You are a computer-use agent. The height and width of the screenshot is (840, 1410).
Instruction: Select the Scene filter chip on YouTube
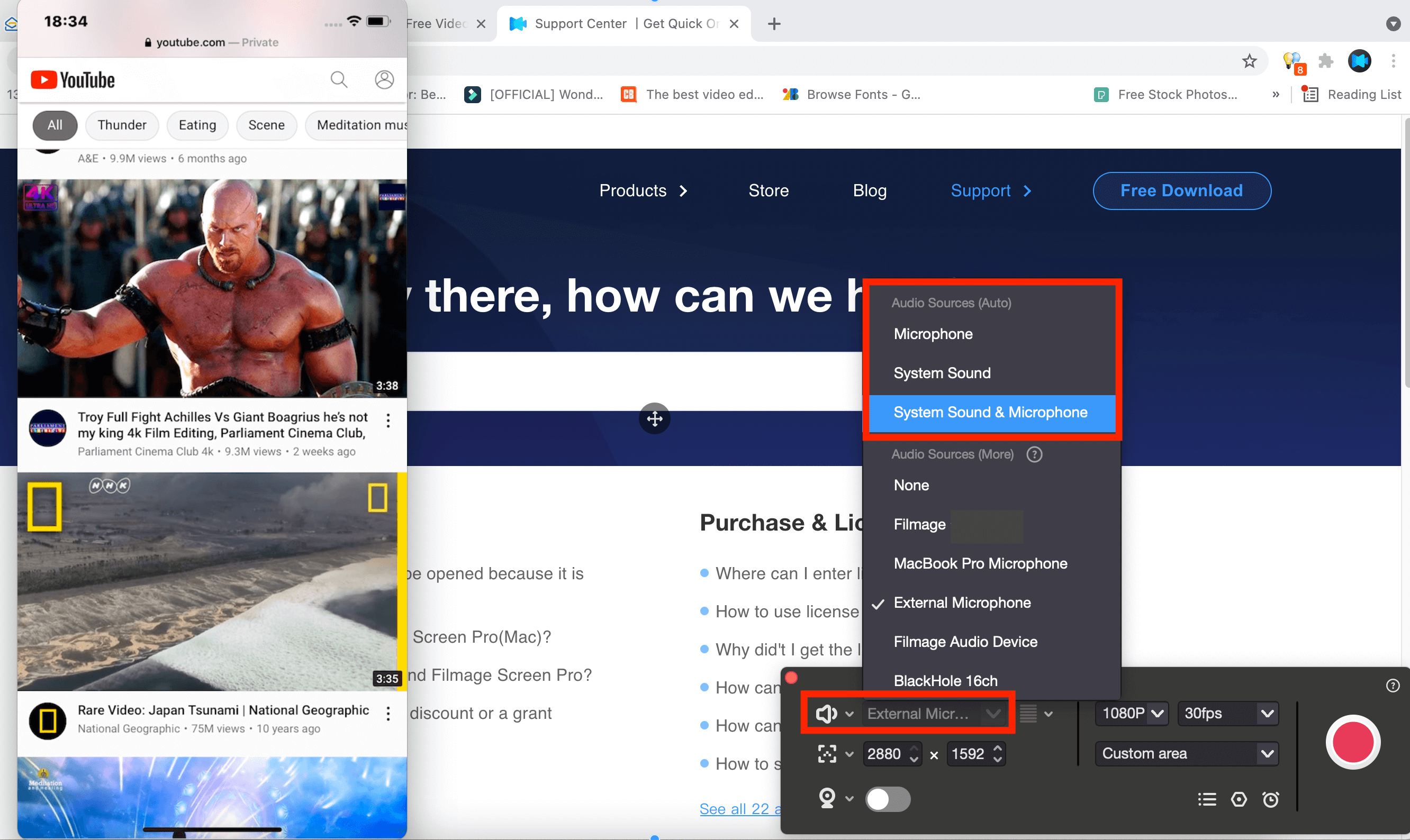[x=266, y=125]
